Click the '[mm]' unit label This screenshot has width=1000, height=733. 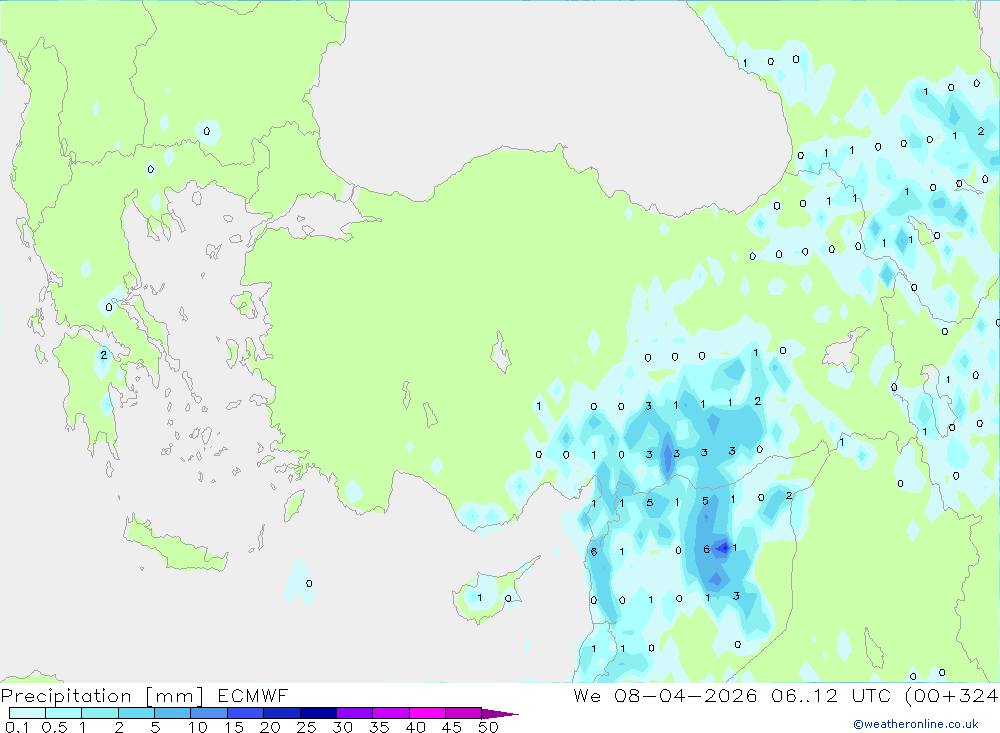(x=175, y=696)
